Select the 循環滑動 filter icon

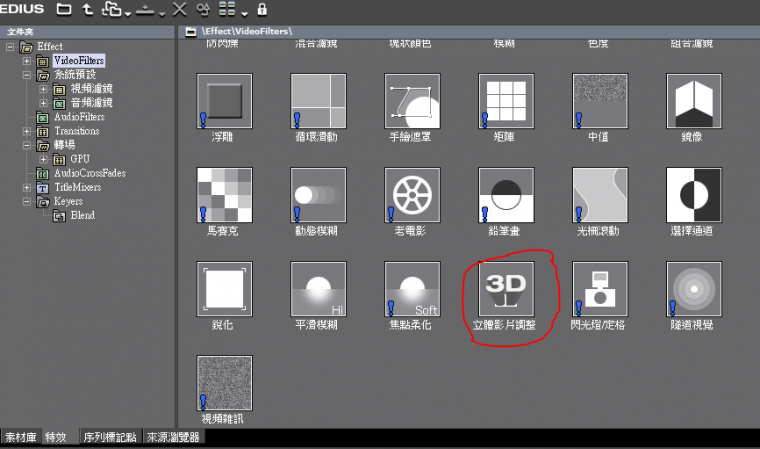pos(318,101)
